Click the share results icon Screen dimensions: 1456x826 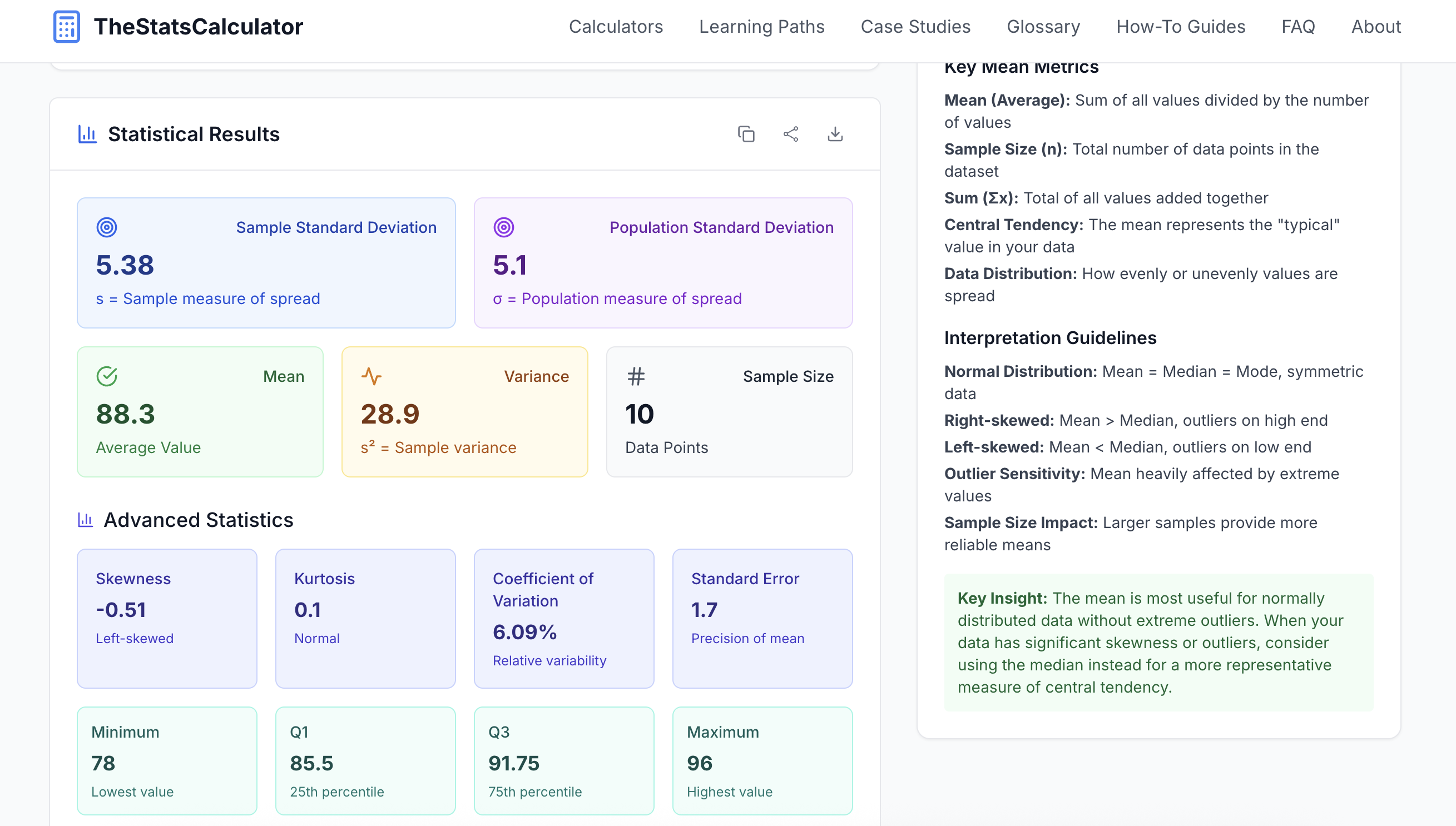coord(790,135)
